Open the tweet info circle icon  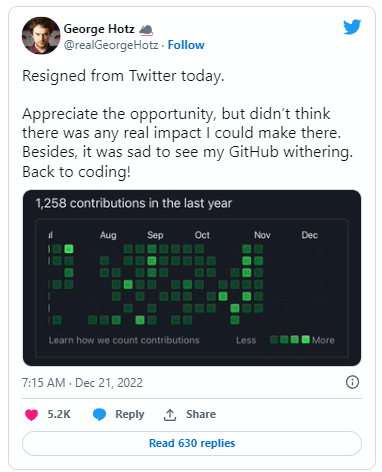pyautogui.click(x=352, y=382)
